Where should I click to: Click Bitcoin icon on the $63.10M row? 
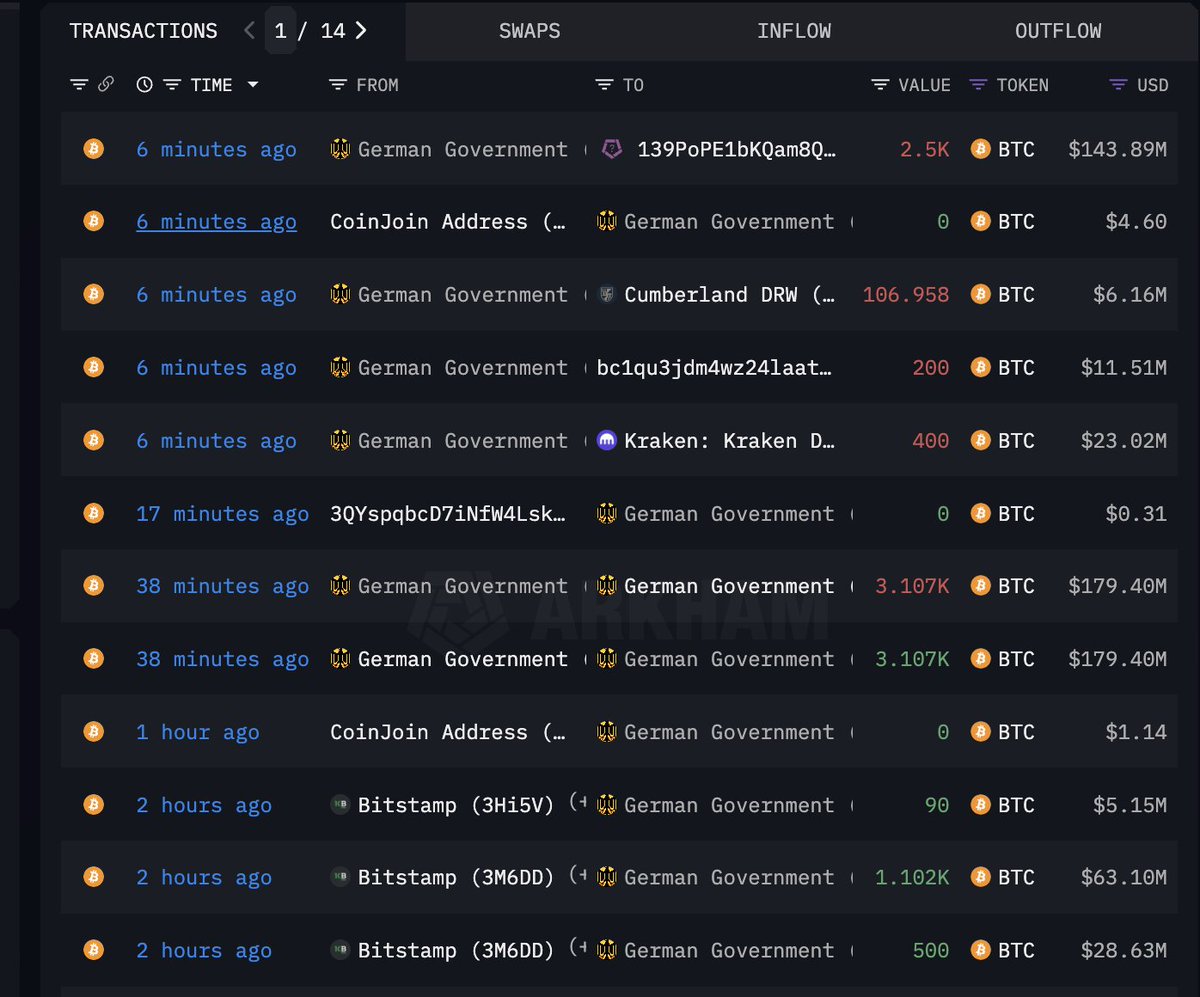click(93, 877)
